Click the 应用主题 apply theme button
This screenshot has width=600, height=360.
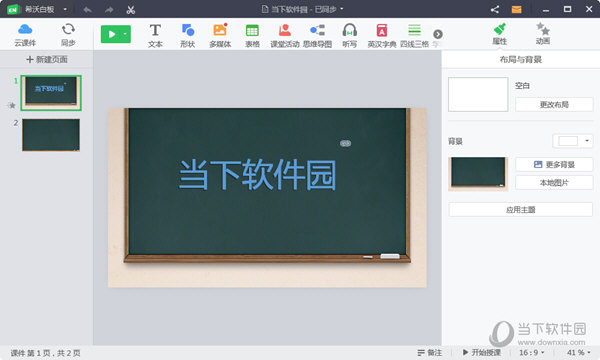click(x=520, y=210)
